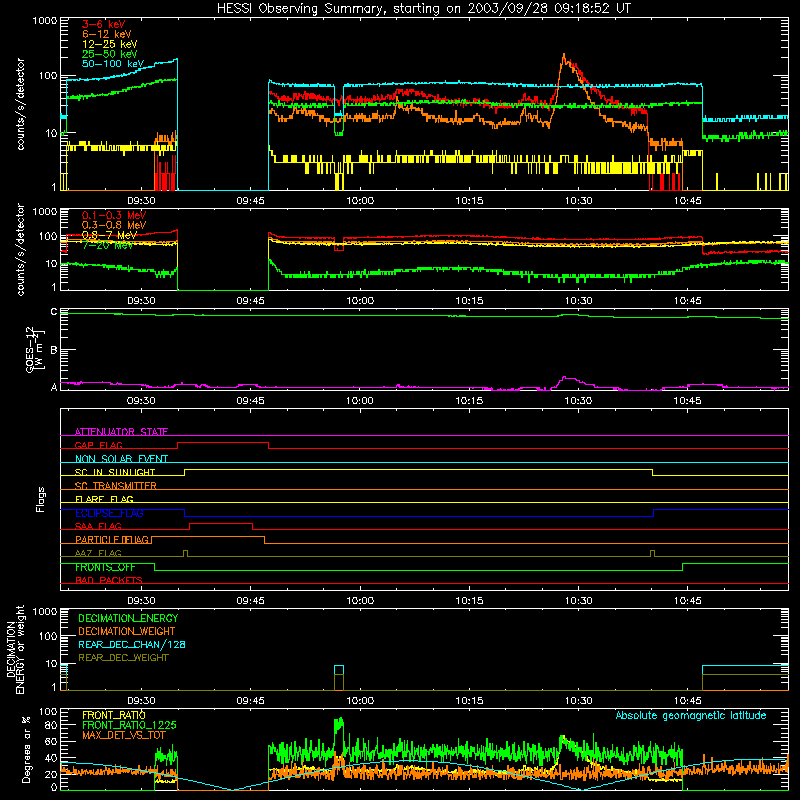Click the 0.8-7 MeV legend label

click(x=109, y=235)
